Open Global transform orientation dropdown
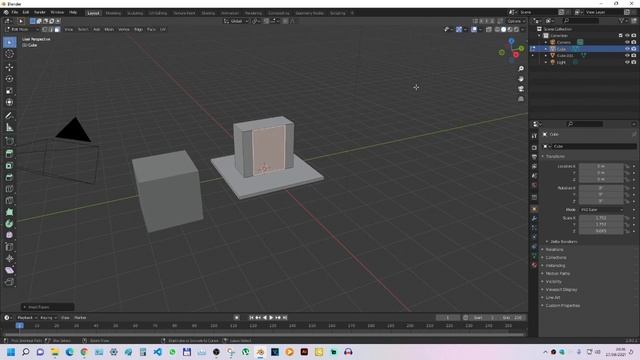This screenshot has width=640, height=360. 236,21
